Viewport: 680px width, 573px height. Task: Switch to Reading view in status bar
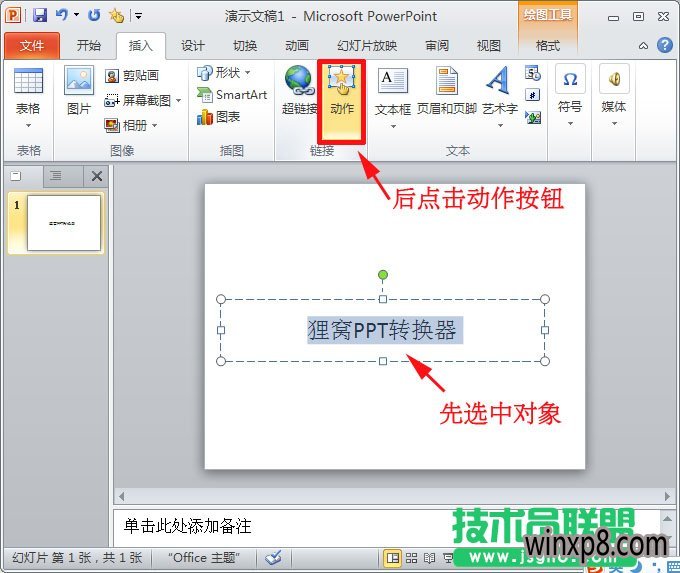pyautogui.click(x=429, y=558)
